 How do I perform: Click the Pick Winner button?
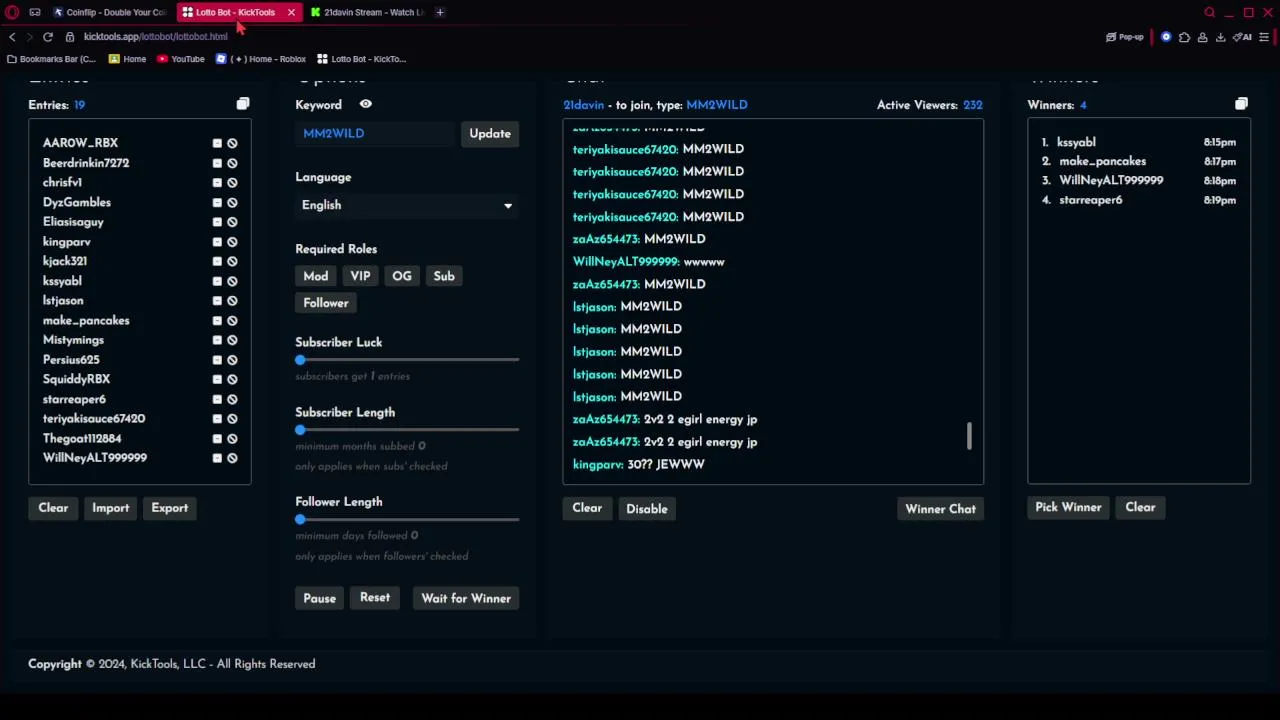[x=1068, y=507]
